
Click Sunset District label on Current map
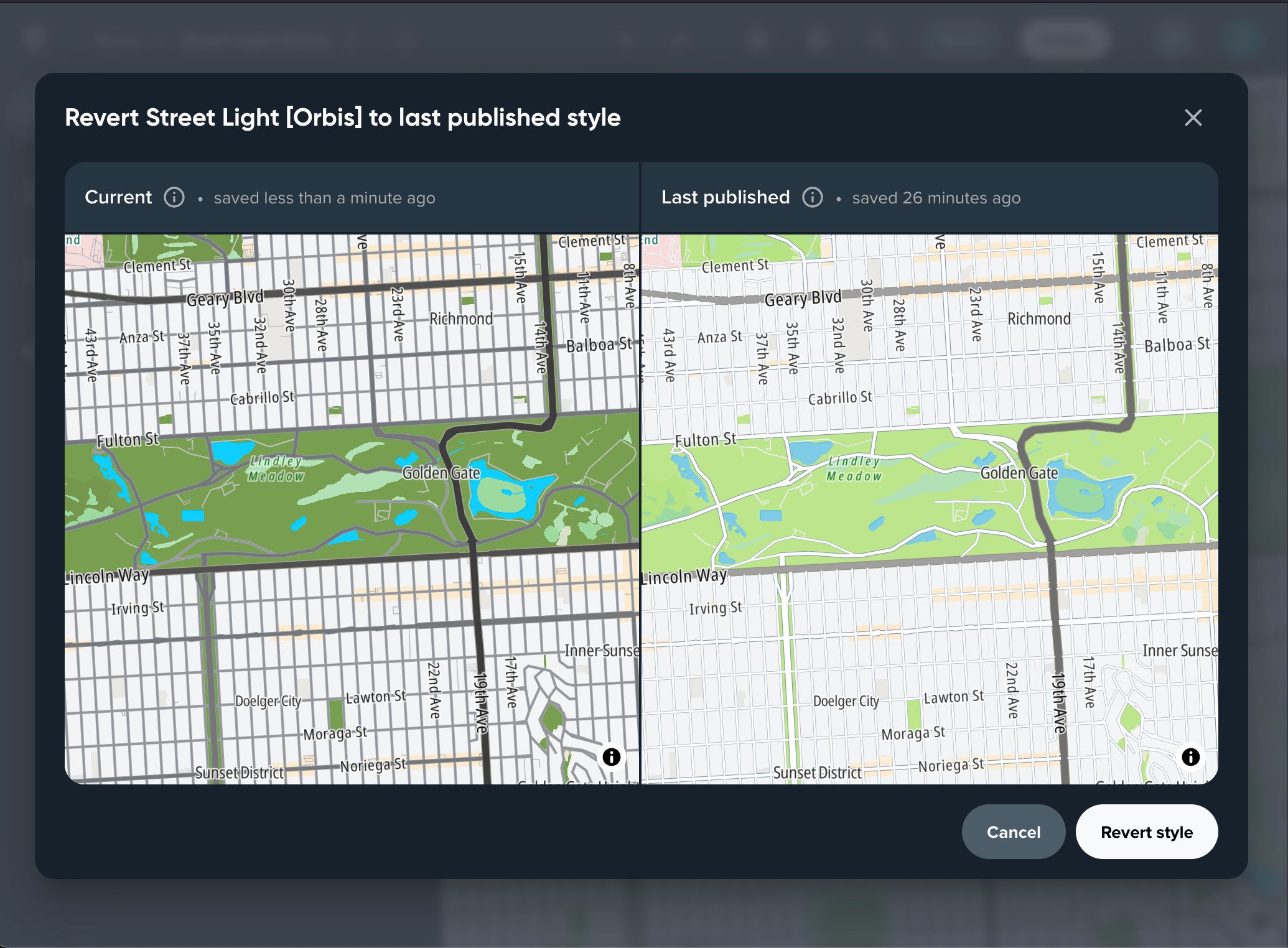pyautogui.click(x=239, y=773)
